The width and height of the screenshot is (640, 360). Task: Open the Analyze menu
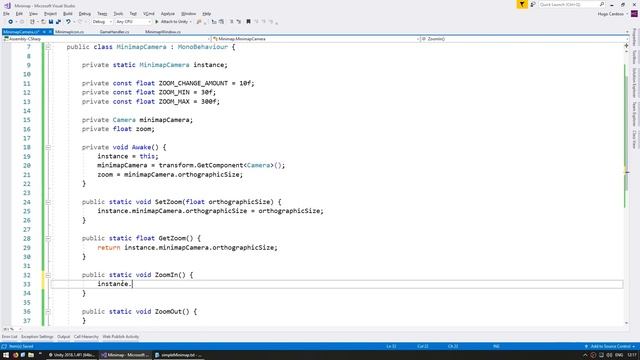point(167,14)
